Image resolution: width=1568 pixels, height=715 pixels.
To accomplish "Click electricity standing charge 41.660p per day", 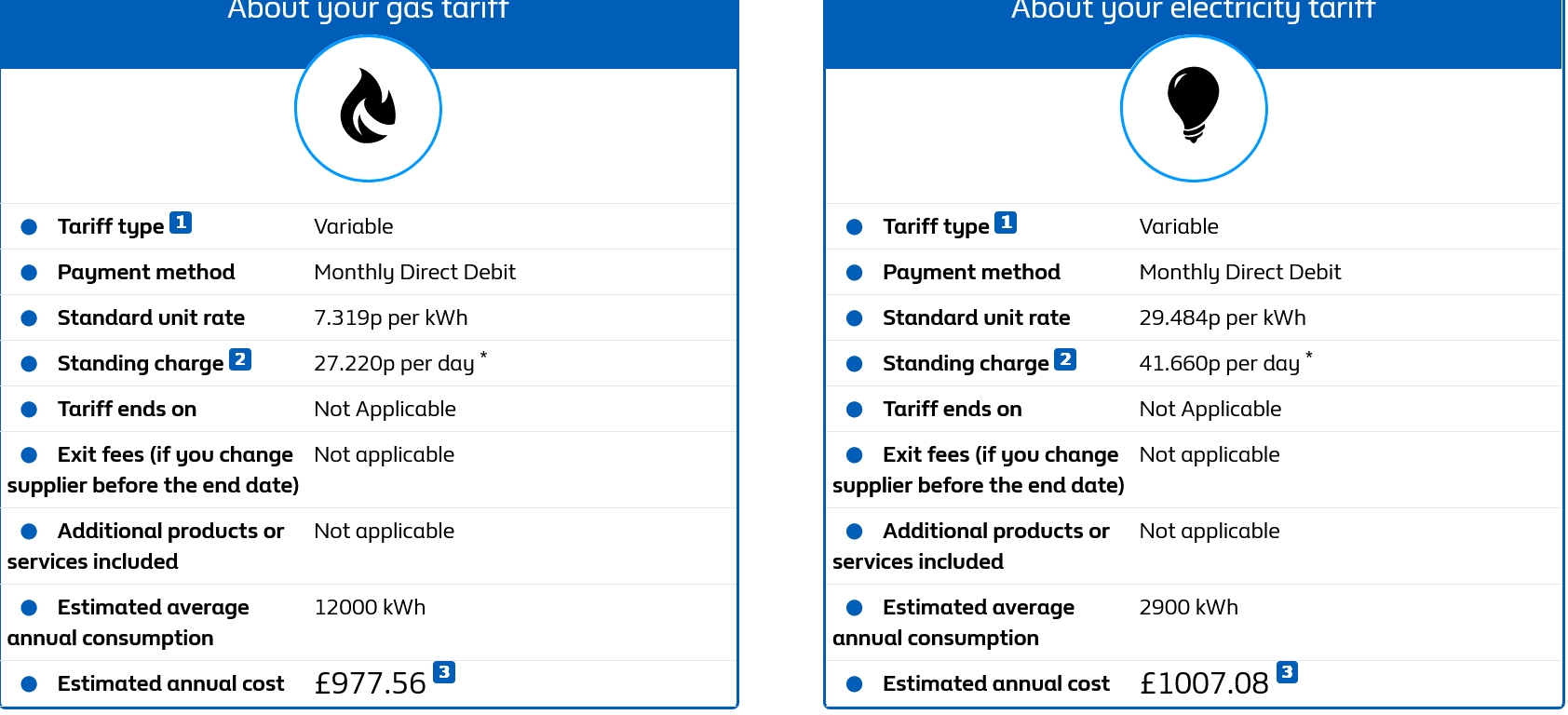I will coord(1219,364).
